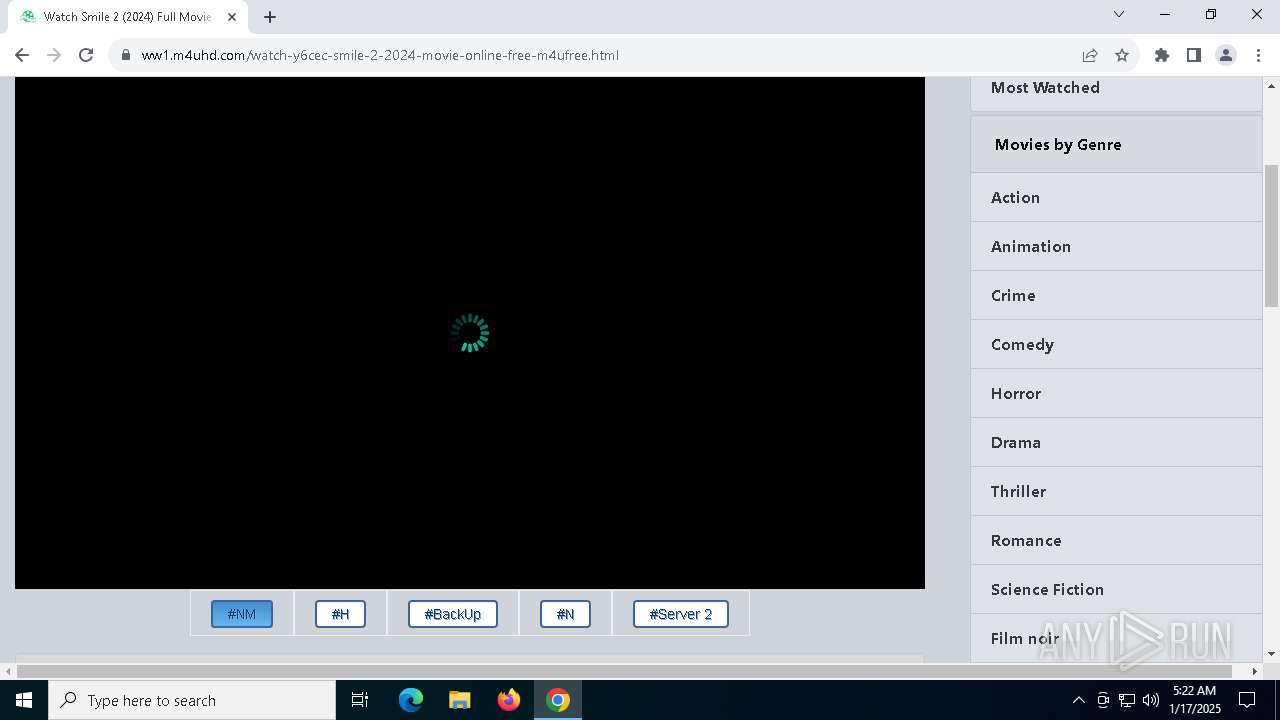Switch to the #NM video server
Image resolution: width=1280 pixels, height=720 pixels.
[x=242, y=614]
